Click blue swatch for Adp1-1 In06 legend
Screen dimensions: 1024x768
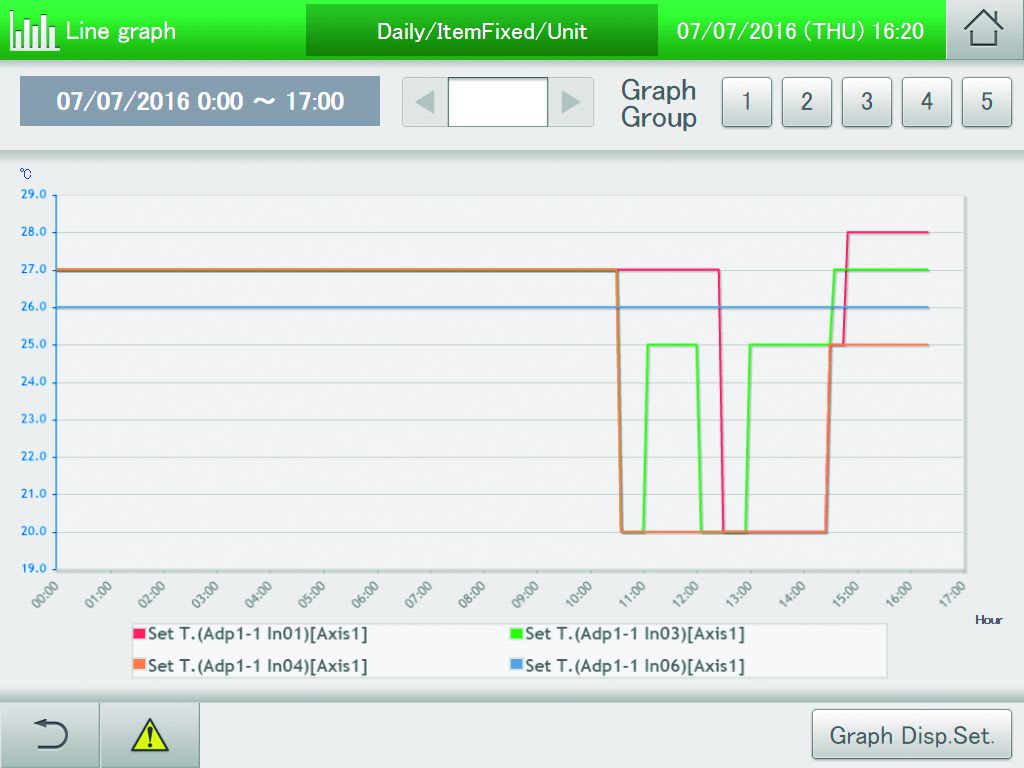click(x=516, y=666)
